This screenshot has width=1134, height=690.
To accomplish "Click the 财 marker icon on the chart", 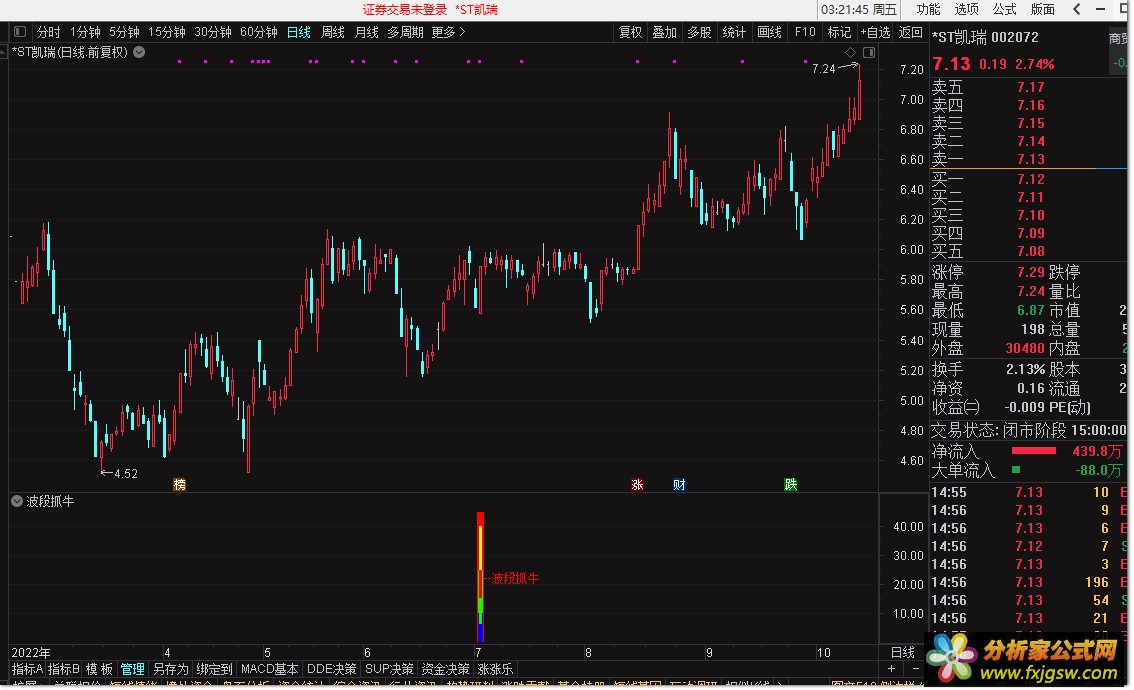I will click(679, 485).
